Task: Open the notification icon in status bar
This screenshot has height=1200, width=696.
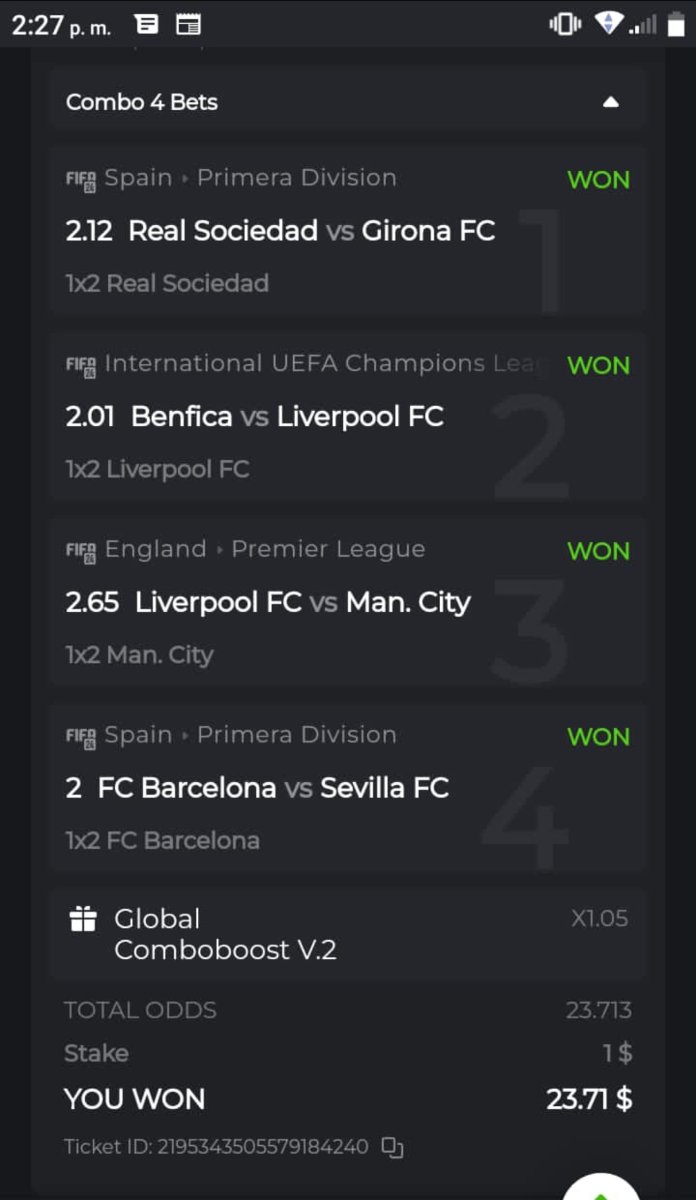Action: (146, 24)
